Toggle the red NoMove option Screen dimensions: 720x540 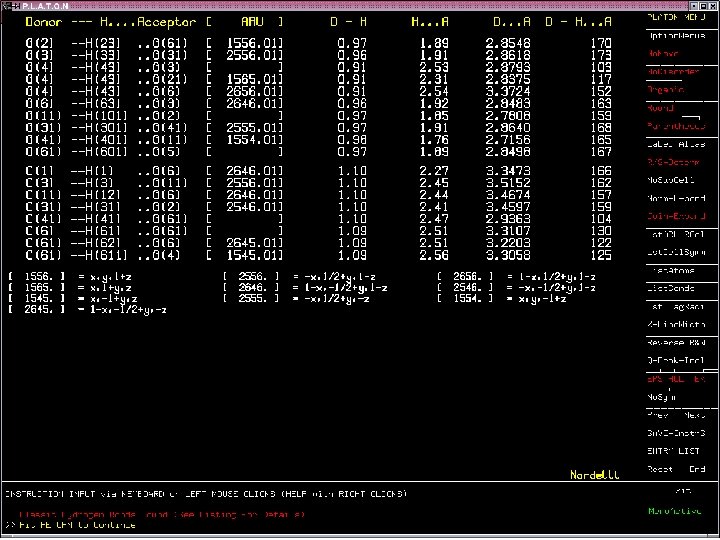coord(663,54)
